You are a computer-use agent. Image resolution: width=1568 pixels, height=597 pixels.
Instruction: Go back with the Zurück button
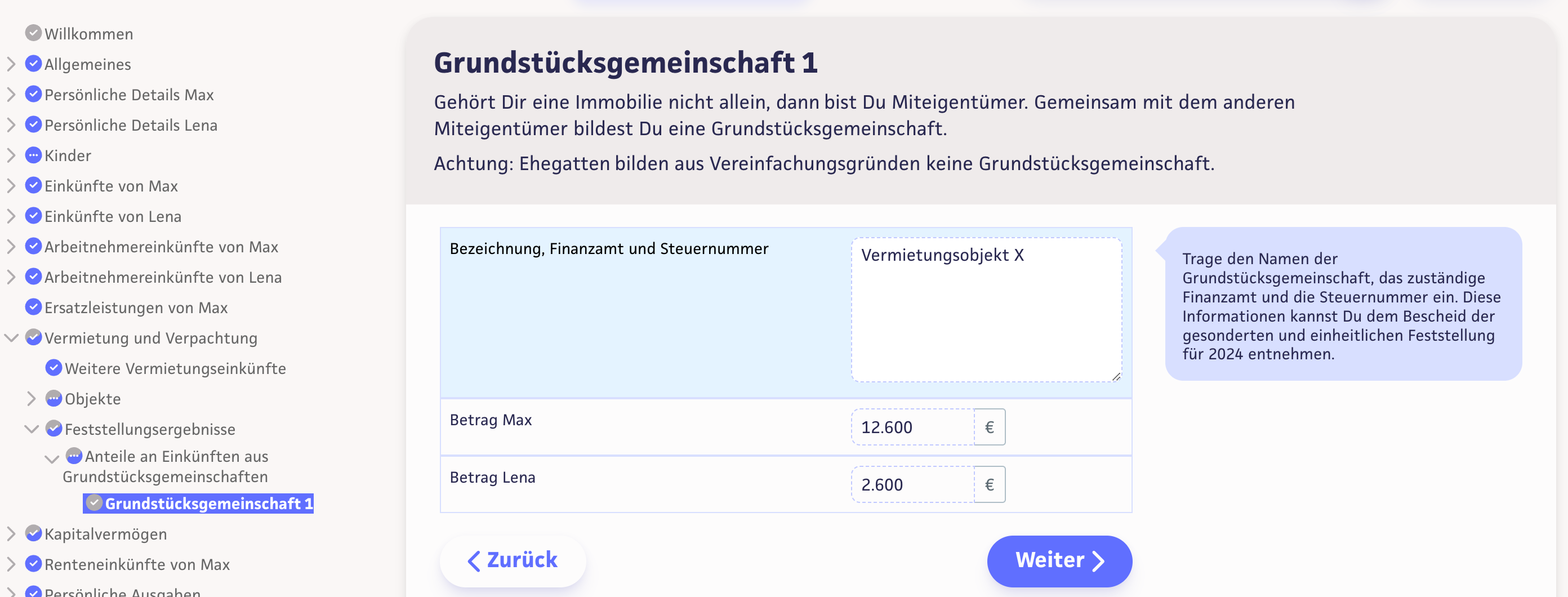click(513, 560)
